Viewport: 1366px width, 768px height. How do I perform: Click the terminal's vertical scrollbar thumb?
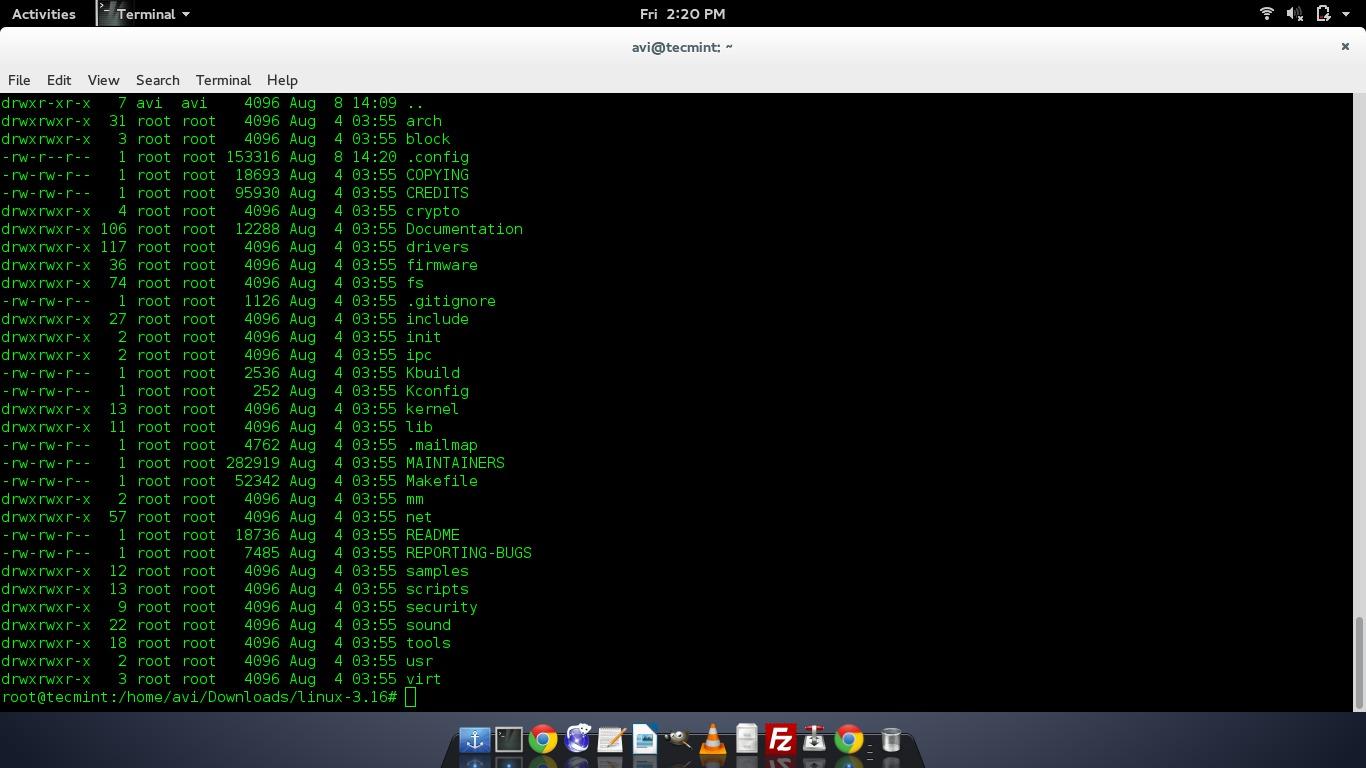pos(1358,662)
